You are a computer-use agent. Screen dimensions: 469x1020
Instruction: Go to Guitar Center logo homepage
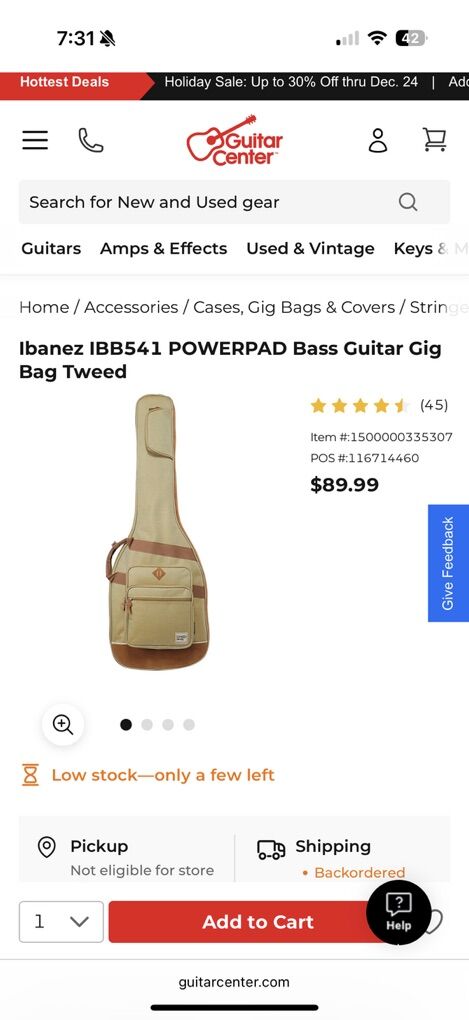(235, 141)
